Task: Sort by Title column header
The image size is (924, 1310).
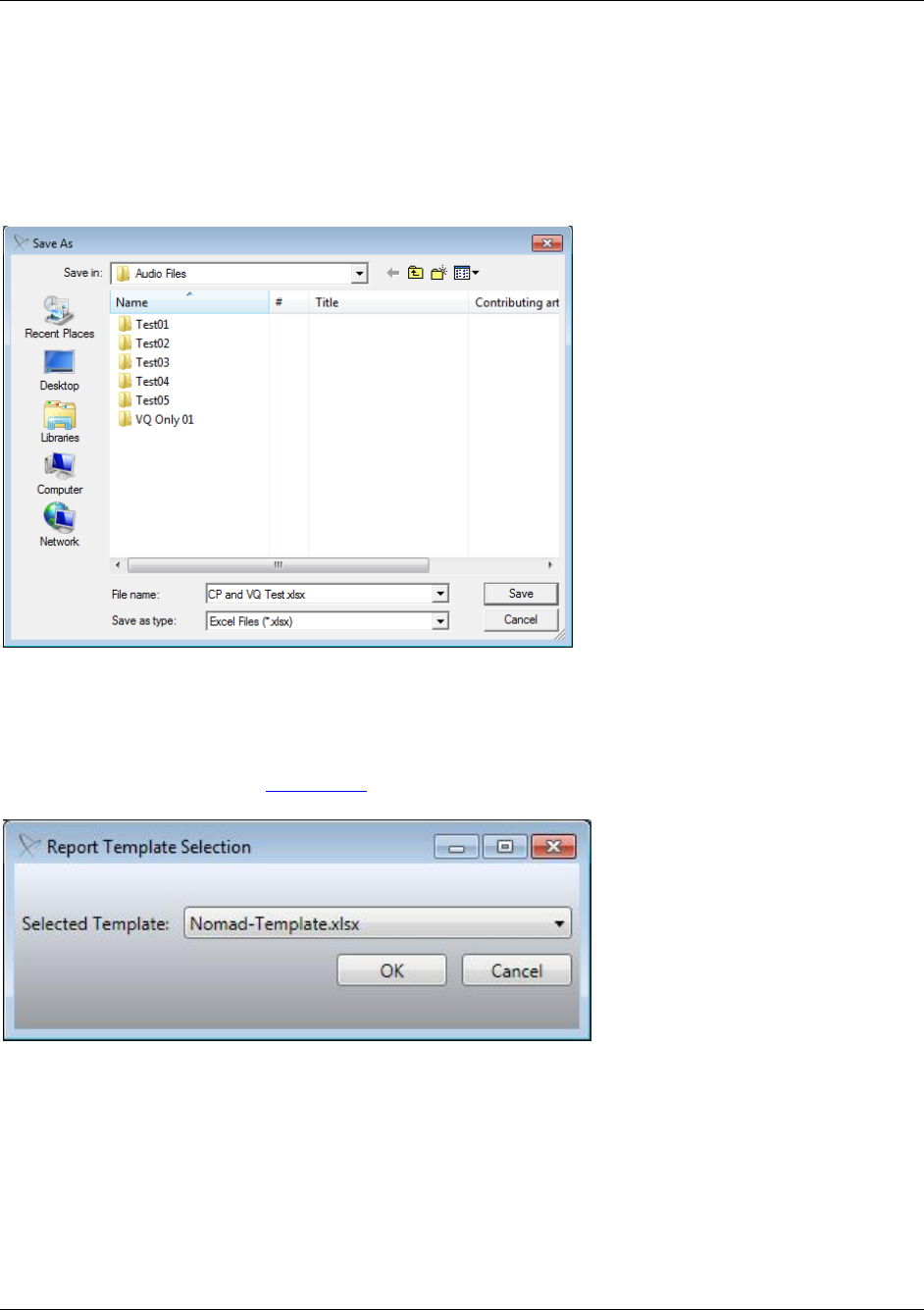Action: [388, 302]
